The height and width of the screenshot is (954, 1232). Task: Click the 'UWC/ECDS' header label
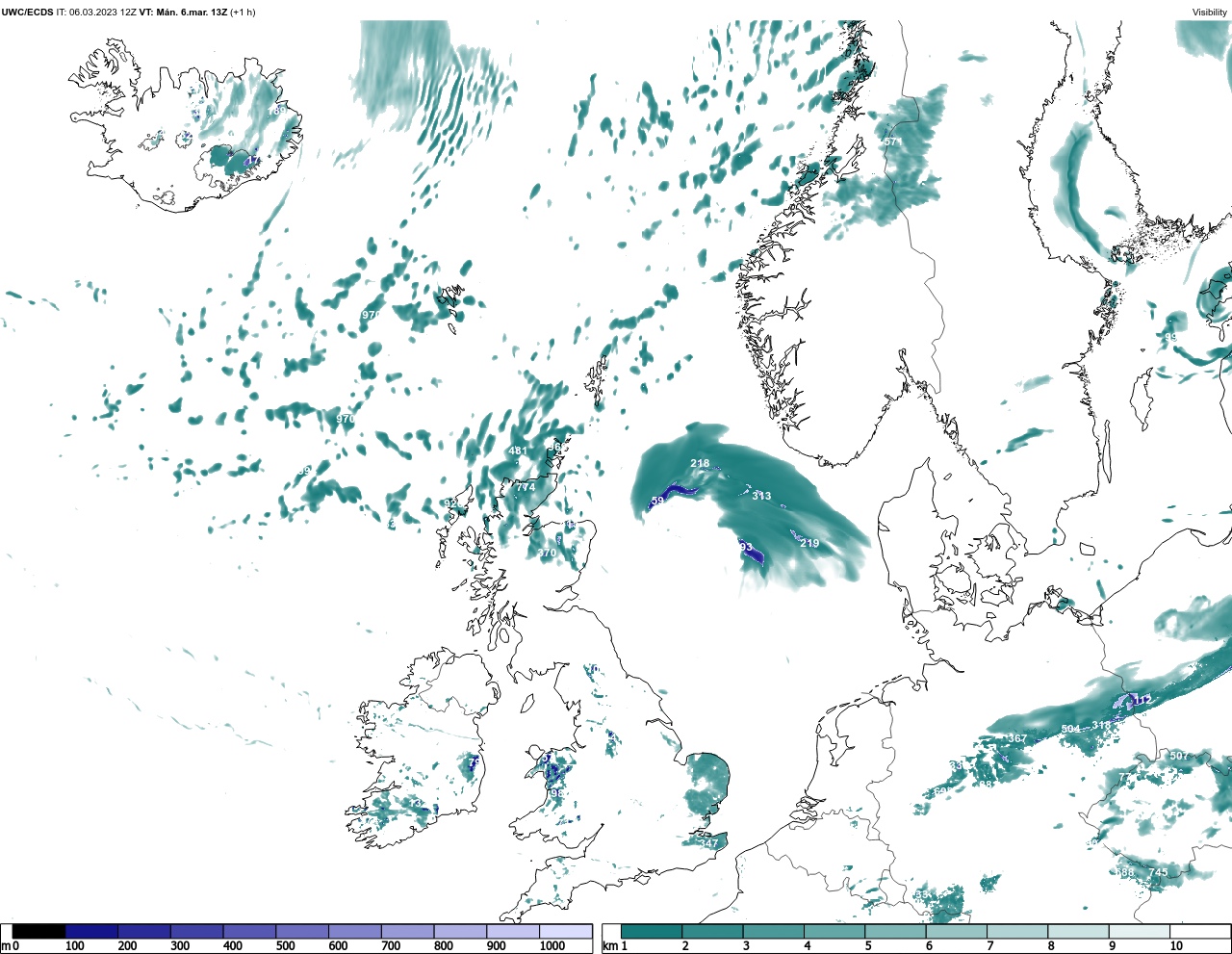[x=27, y=13]
